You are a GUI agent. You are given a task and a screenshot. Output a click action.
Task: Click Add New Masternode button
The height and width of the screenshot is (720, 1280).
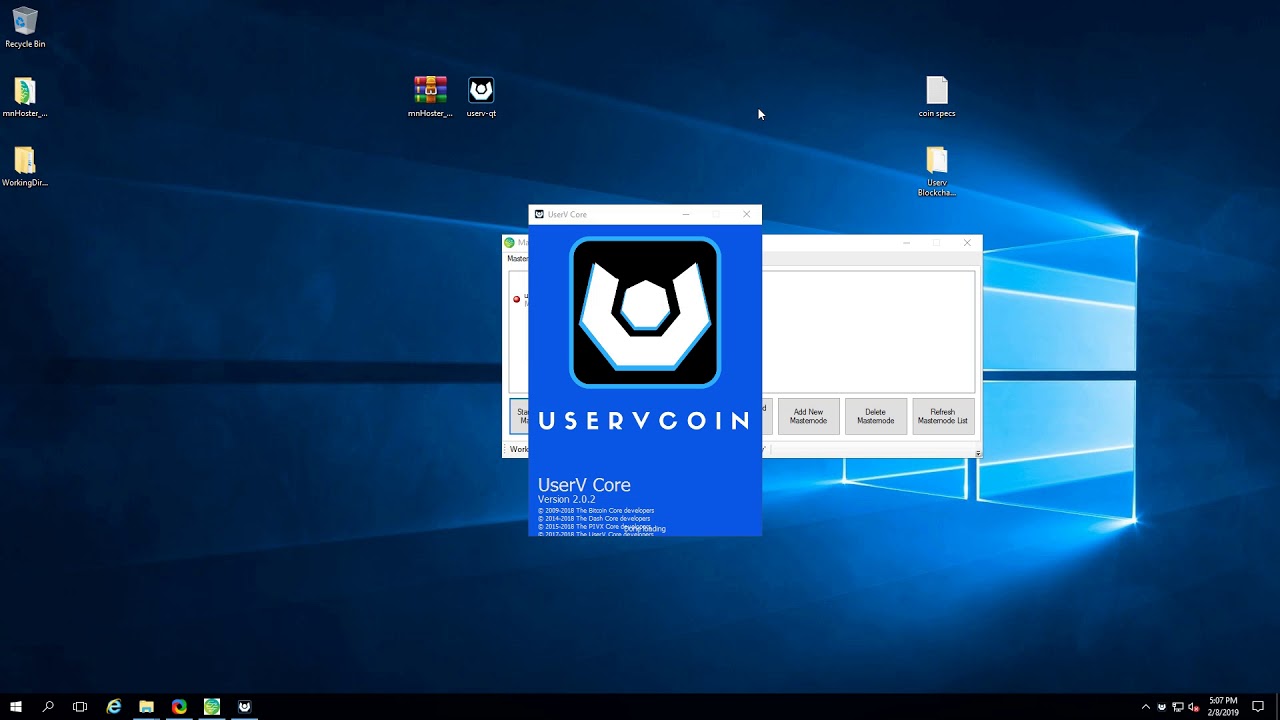(x=808, y=416)
